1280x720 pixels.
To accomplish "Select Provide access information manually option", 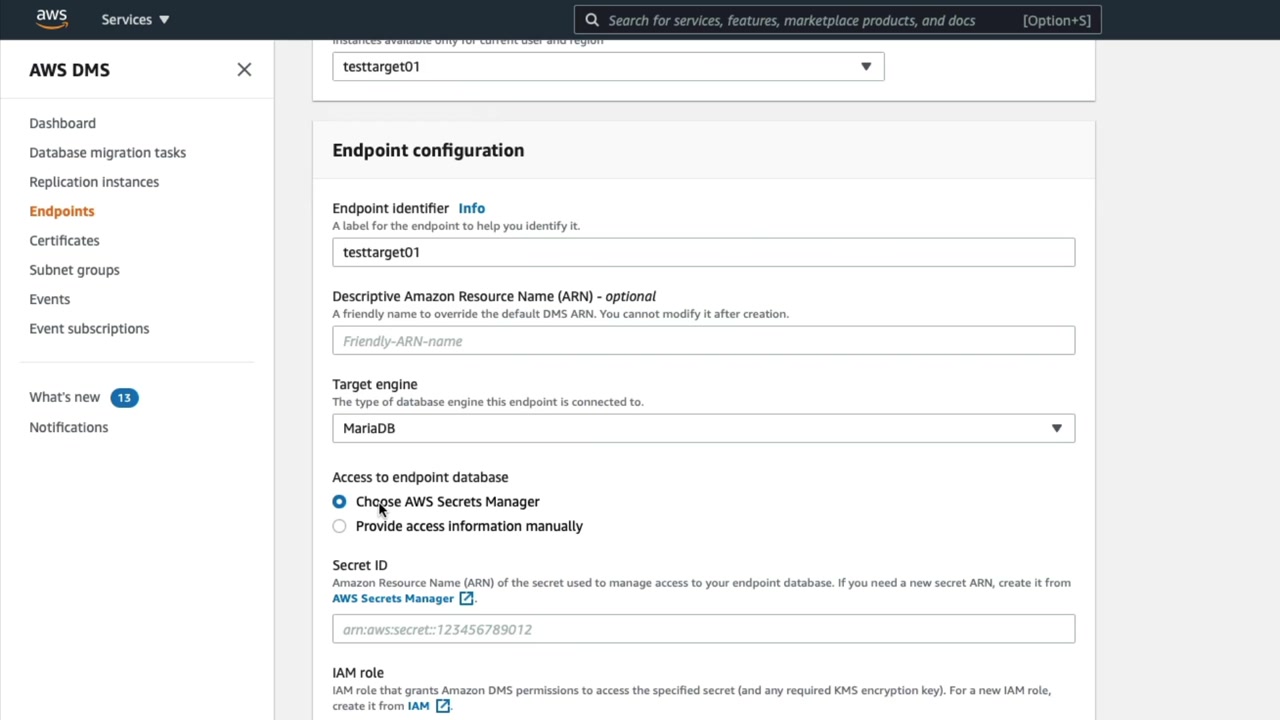I will point(340,526).
